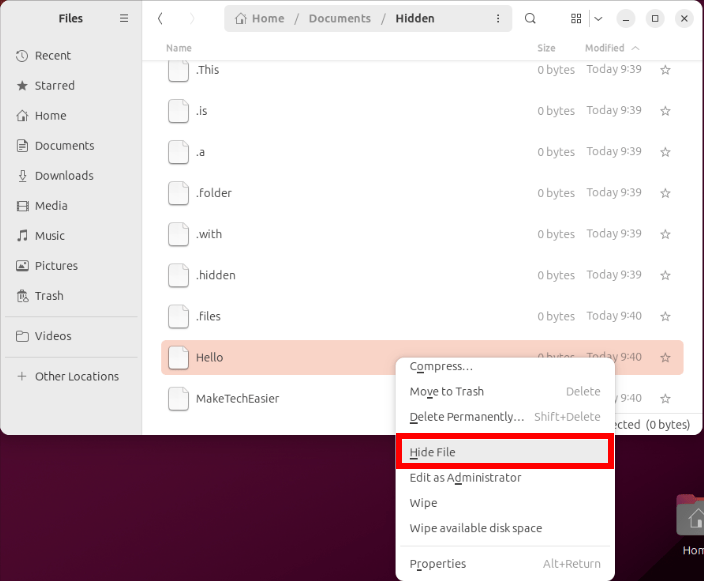Choose Move to Trash menu item

coord(505,392)
